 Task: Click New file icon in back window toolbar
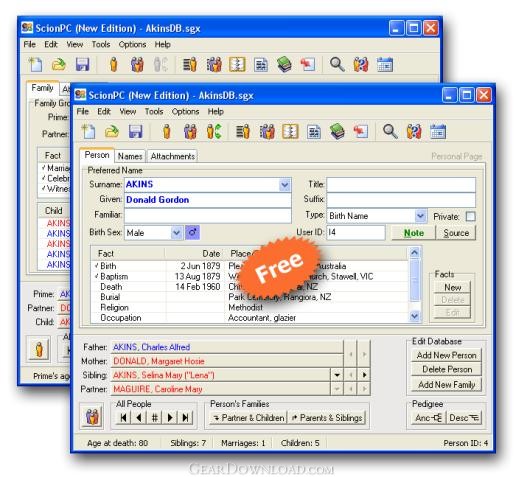[x=36, y=64]
